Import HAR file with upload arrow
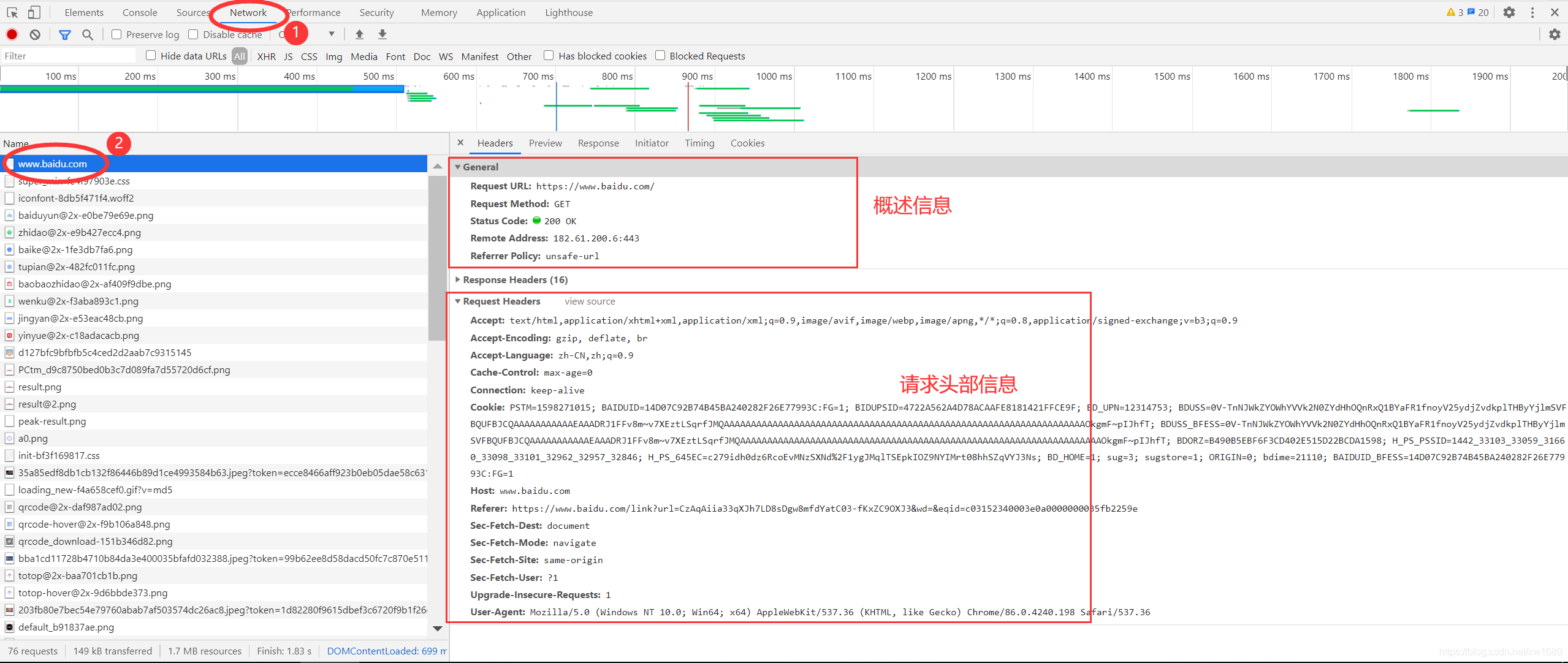 [x=360, y=34]
